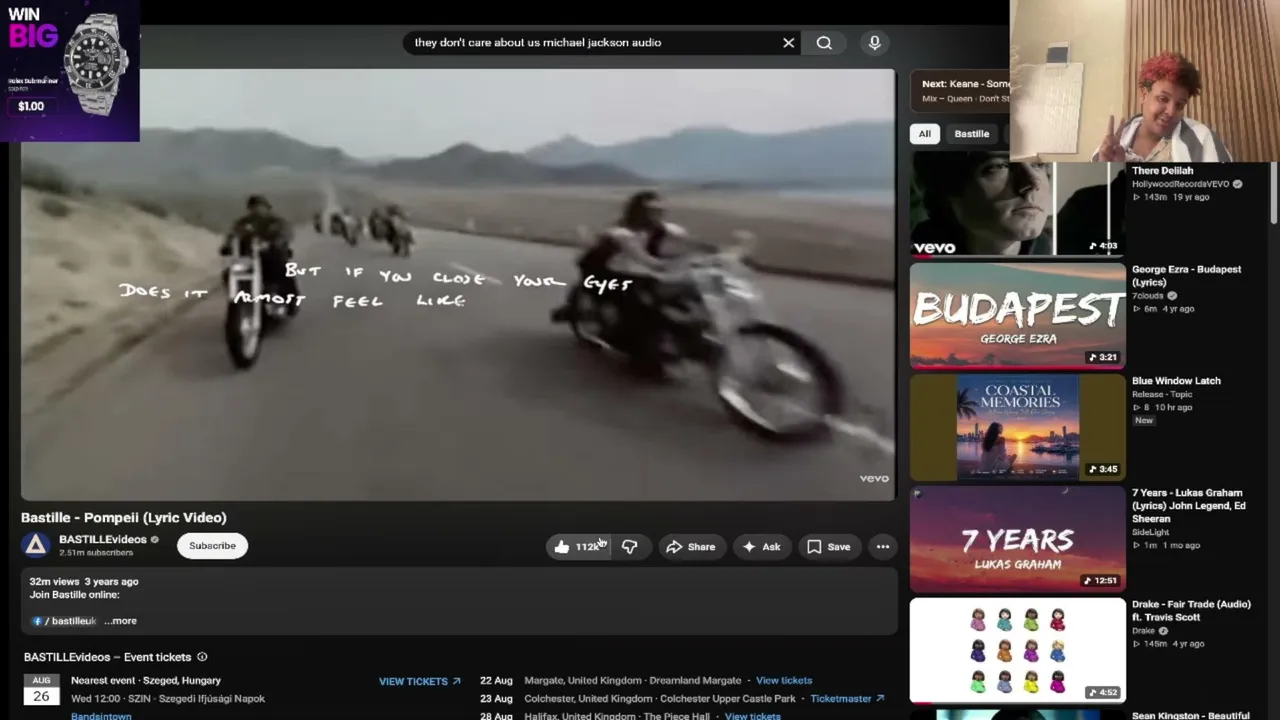
Task: Open '7 Years - Lukas Graham' video title
Action: point(1189,506)
